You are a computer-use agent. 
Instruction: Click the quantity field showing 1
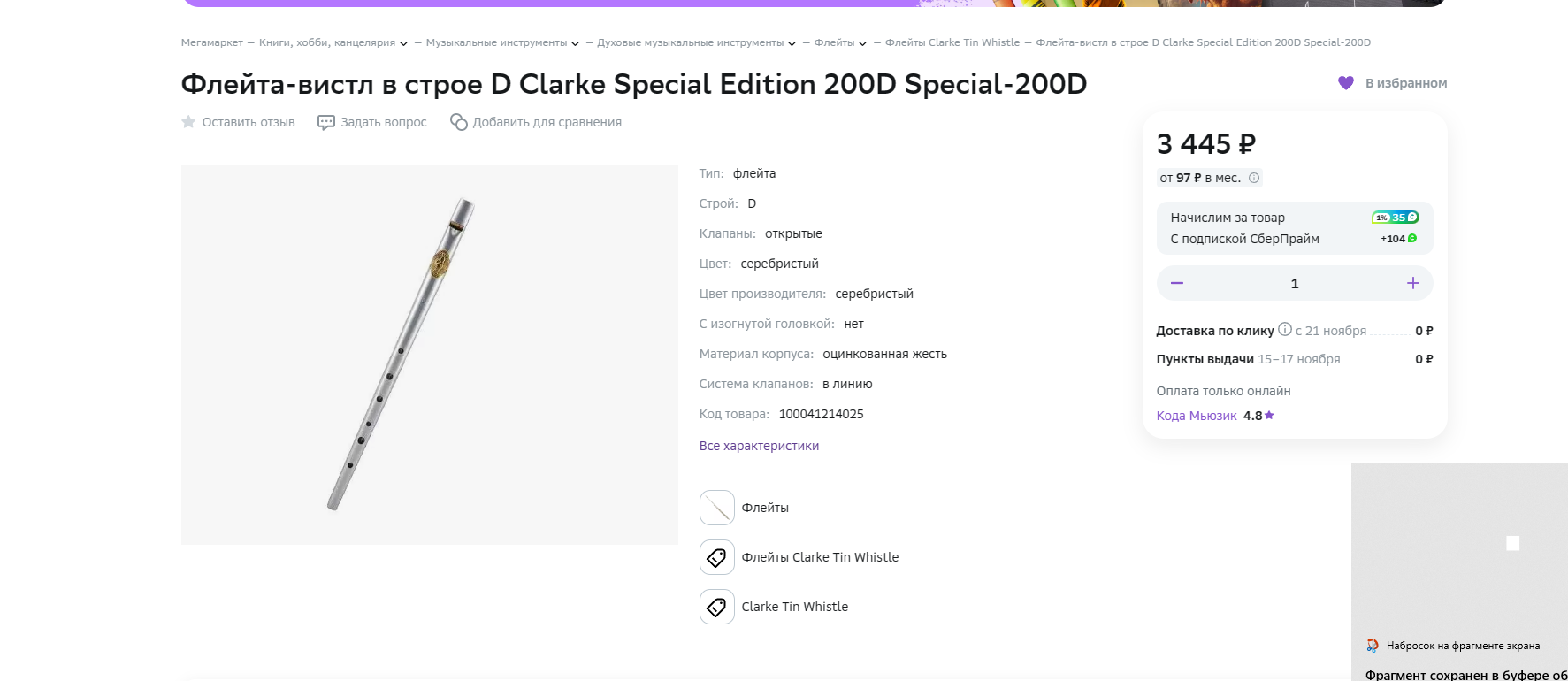(1295, 283)
